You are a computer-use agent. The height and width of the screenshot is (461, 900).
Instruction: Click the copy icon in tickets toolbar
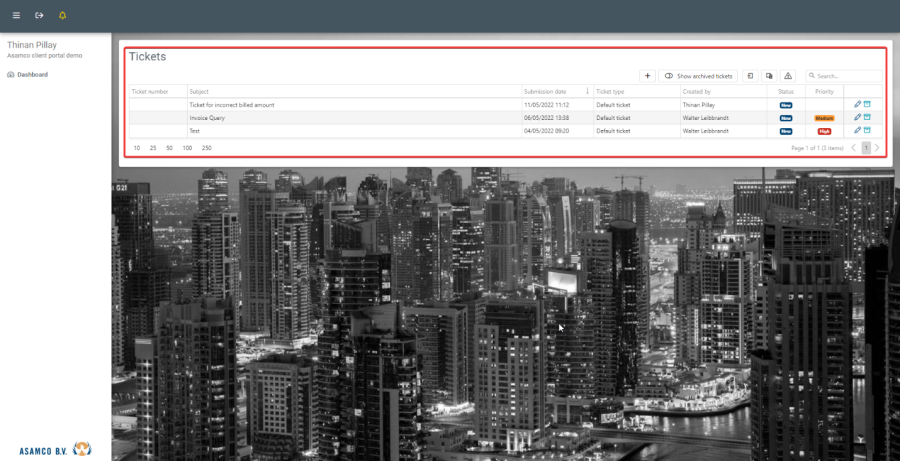(769, 76)
